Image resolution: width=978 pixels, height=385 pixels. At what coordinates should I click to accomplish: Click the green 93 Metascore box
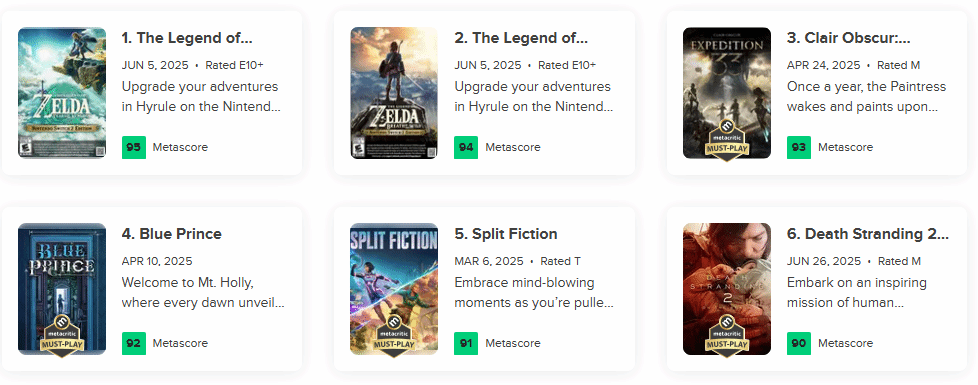tap(798, 147)
